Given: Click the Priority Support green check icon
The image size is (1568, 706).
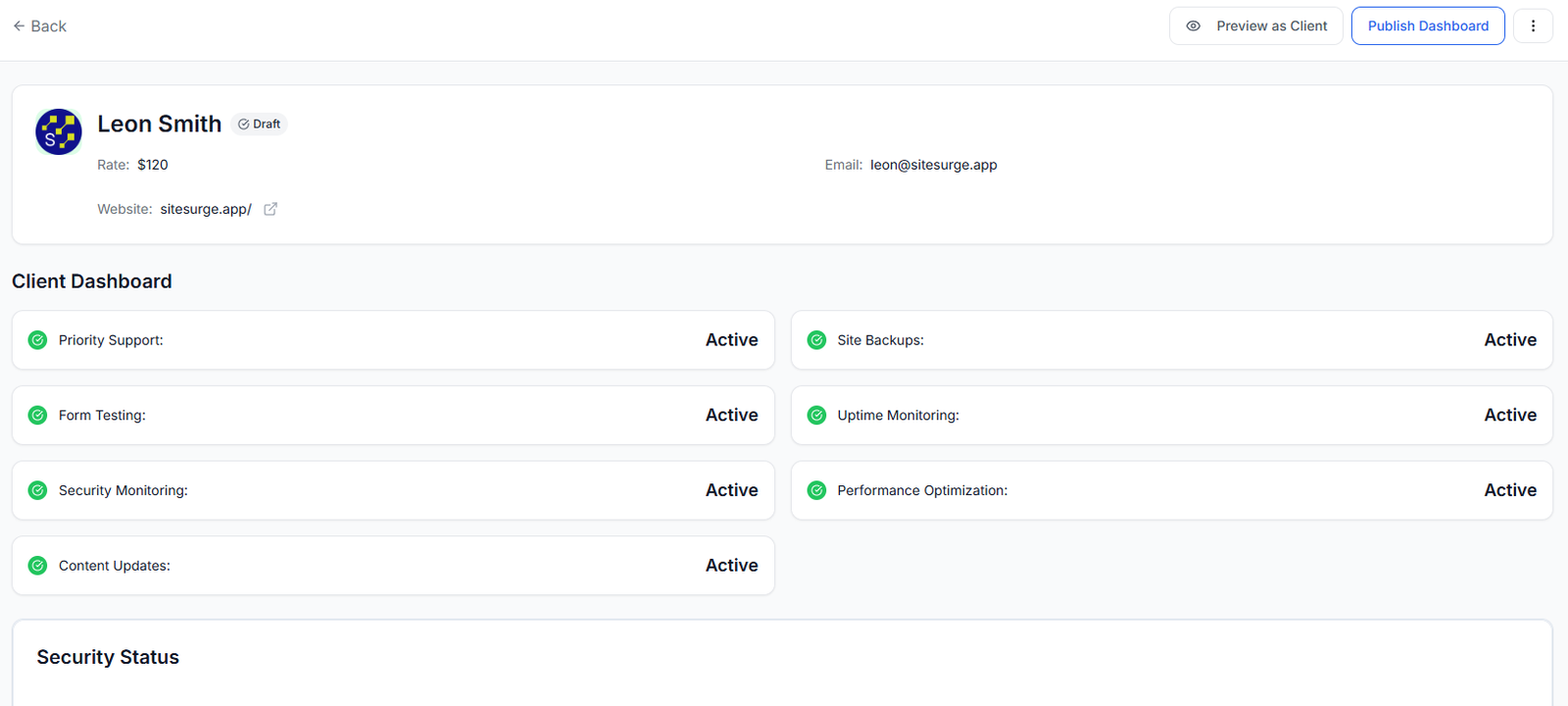Looking at the screenshot, I should pyautogui.click(x=37, y=340).
